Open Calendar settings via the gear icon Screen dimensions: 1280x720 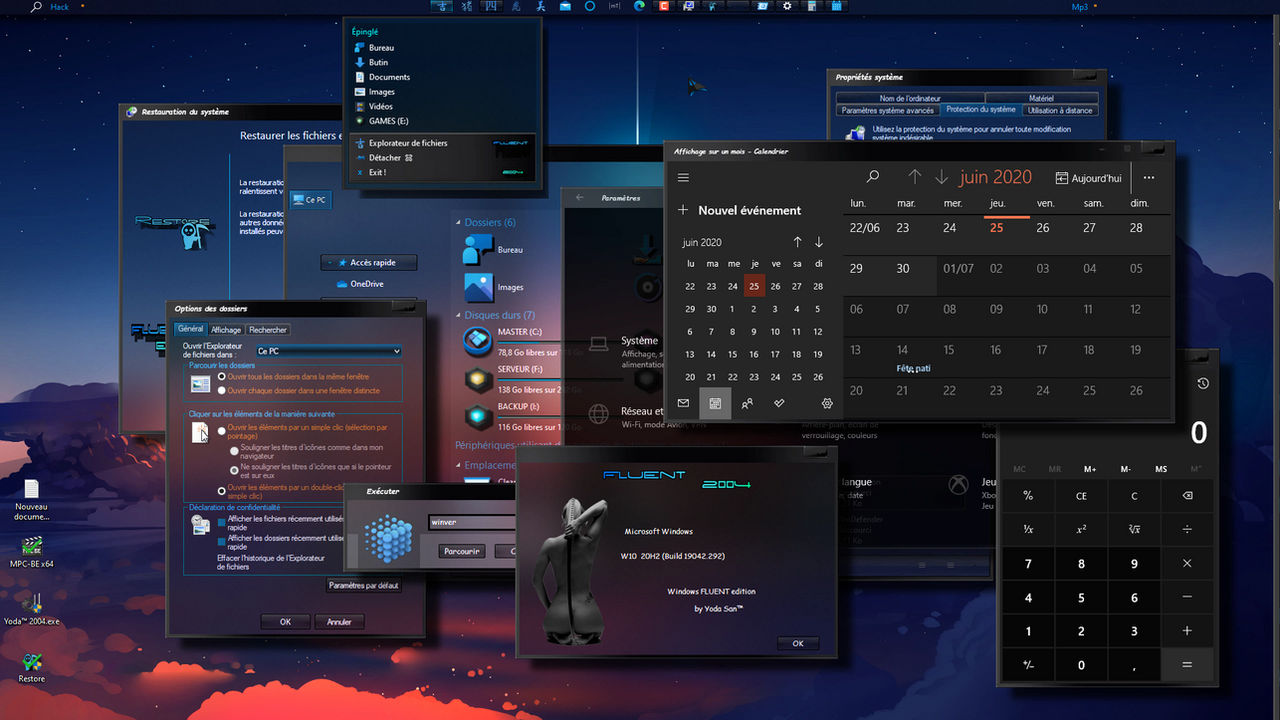coord(826,403)
